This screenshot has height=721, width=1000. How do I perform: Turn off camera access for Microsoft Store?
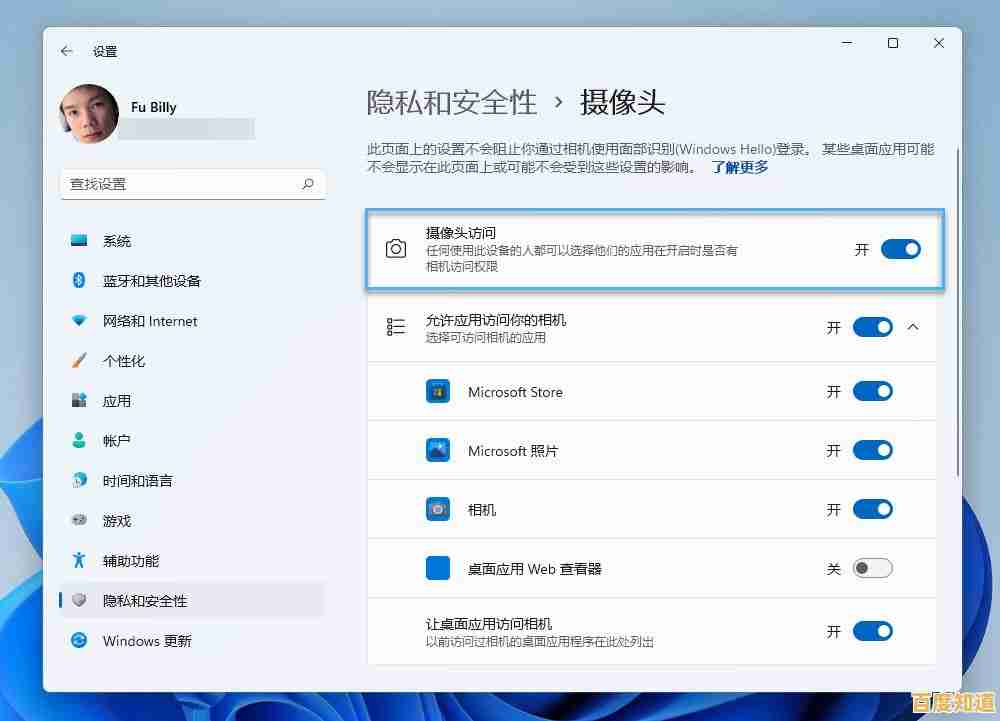coord(872,391)
